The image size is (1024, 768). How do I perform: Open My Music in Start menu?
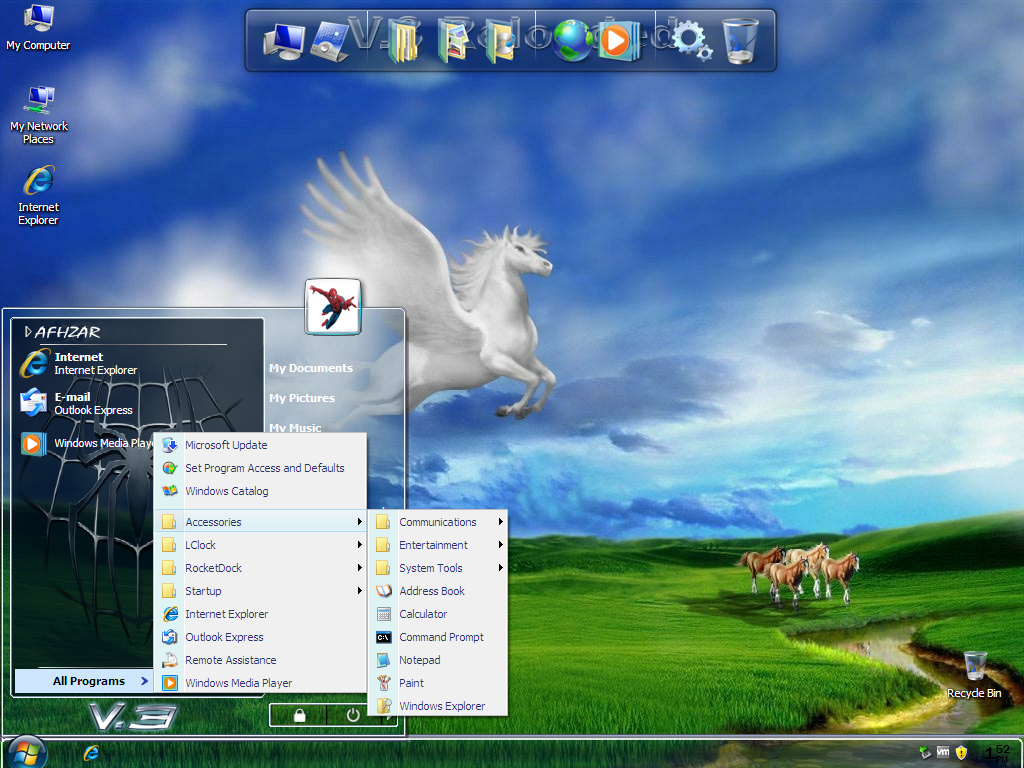point(295,428)
